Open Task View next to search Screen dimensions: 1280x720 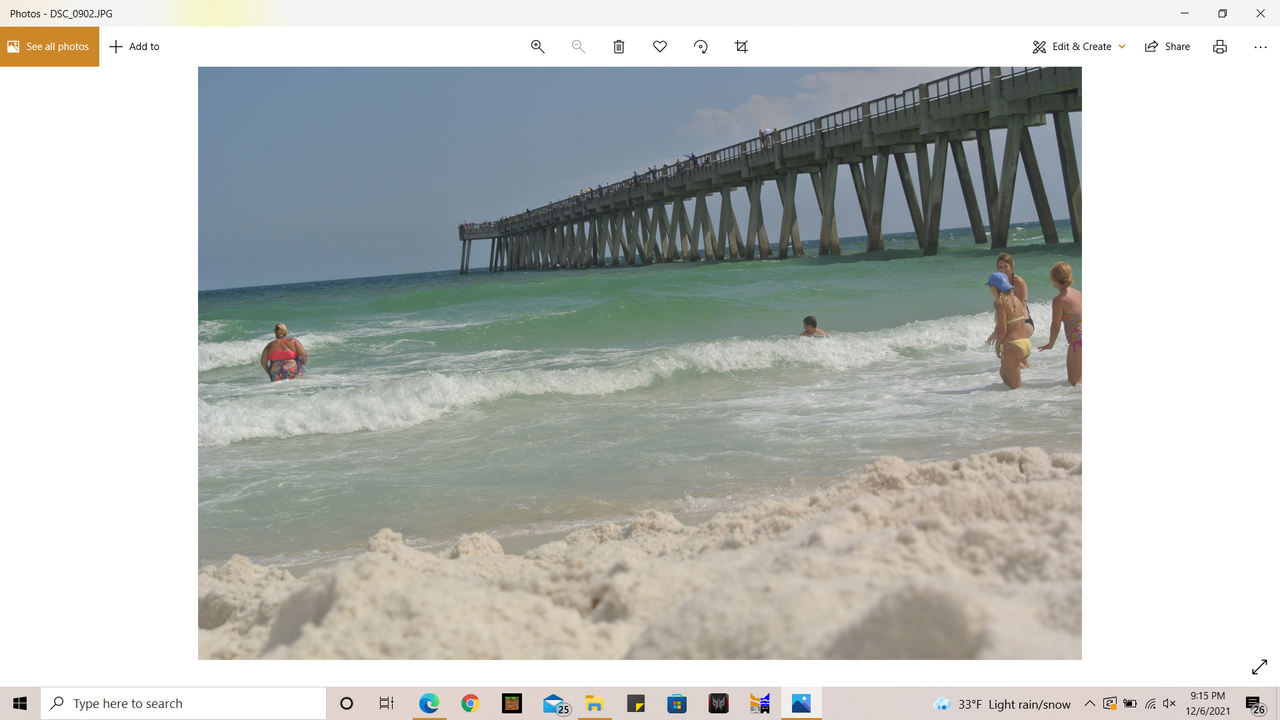tap(387, 703)
